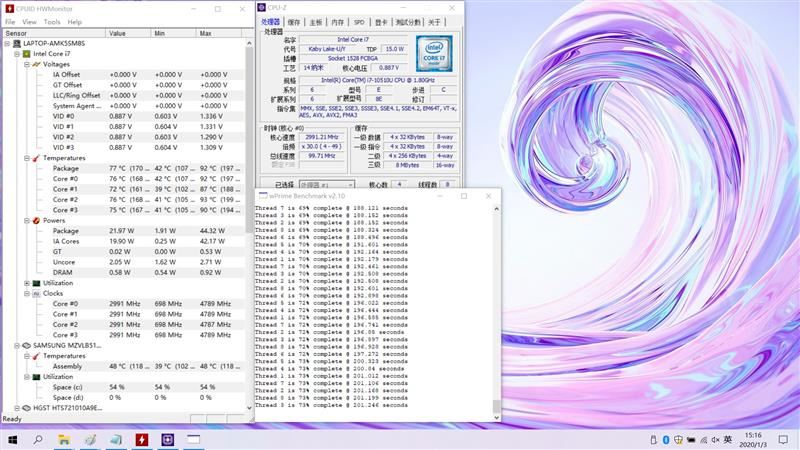Screen dimensions: 800x450
Task: Switch to the 测试分数 tab in CPU-Z
Action: click(408, 22)
